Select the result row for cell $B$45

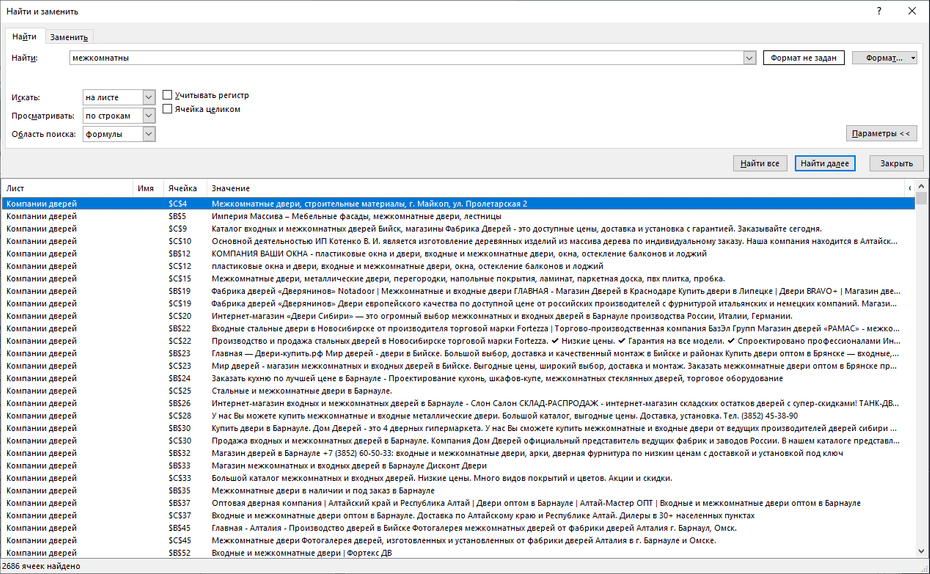pyautogui.click(x=458, y=527)
